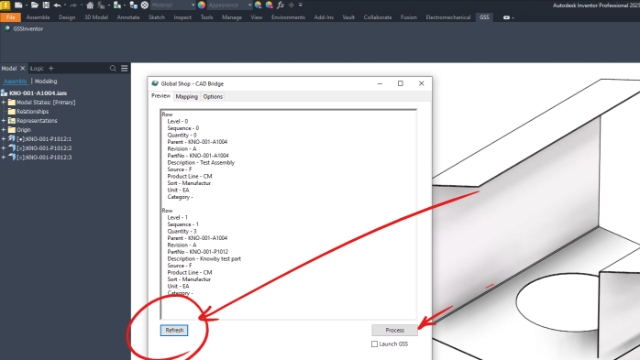
Task: Expand the KNO-001-P1012:3 component
Action: pos(4,157)
